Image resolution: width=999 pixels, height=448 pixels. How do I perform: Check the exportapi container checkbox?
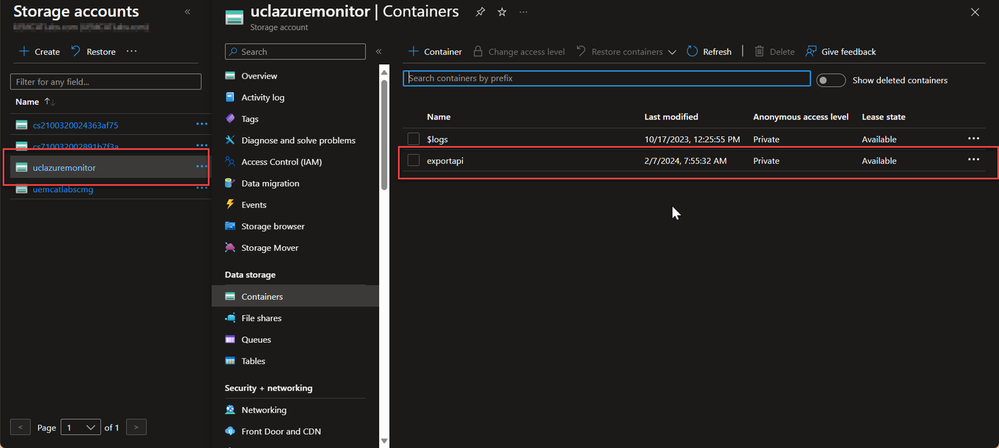pyautogui.click(x=413, y=161)
